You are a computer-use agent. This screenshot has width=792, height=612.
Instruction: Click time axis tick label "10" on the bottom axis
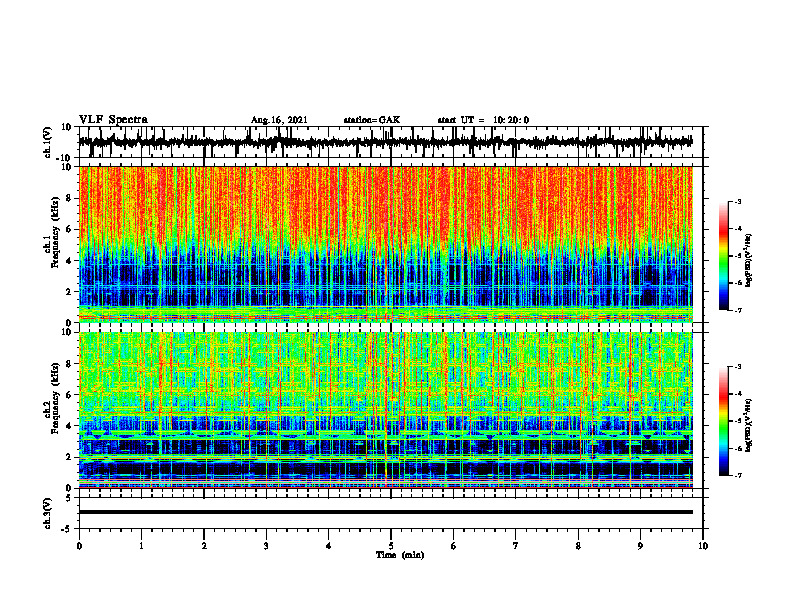[703, 546]
